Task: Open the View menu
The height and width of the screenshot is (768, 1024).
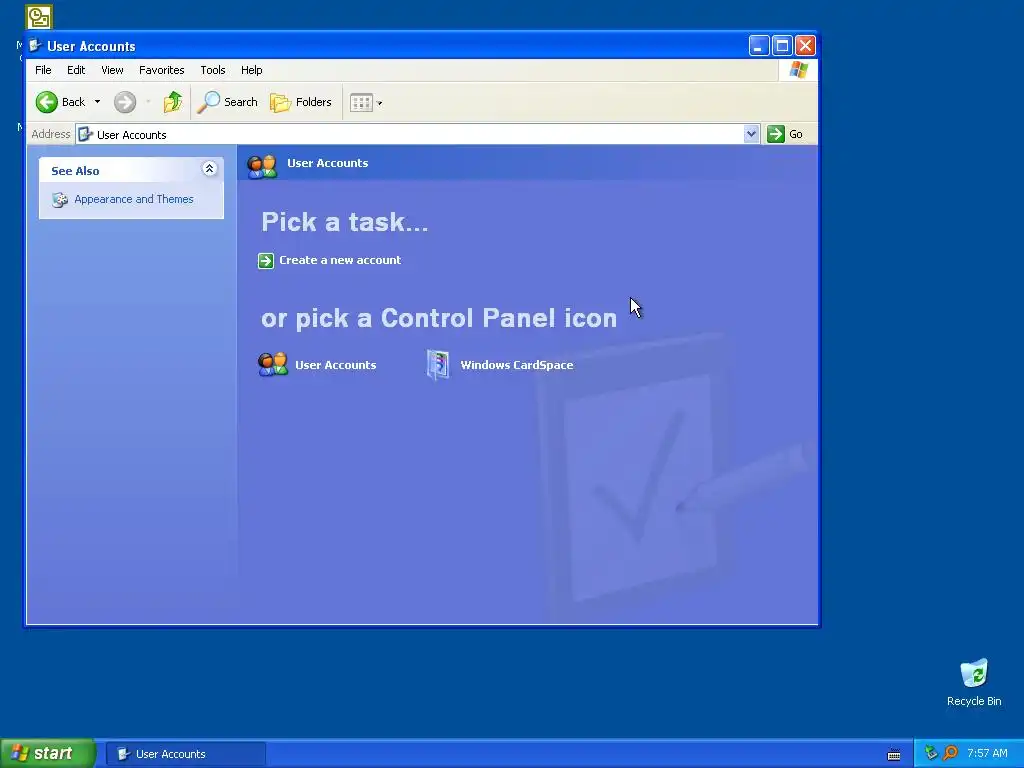Action: (x=112, y=70)
